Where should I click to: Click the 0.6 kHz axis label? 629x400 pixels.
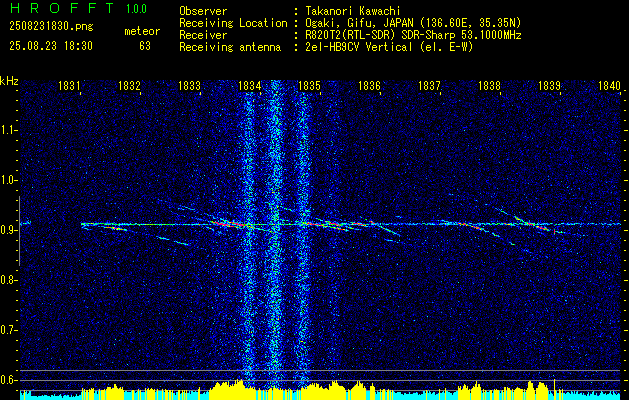[x=8, y=380]
